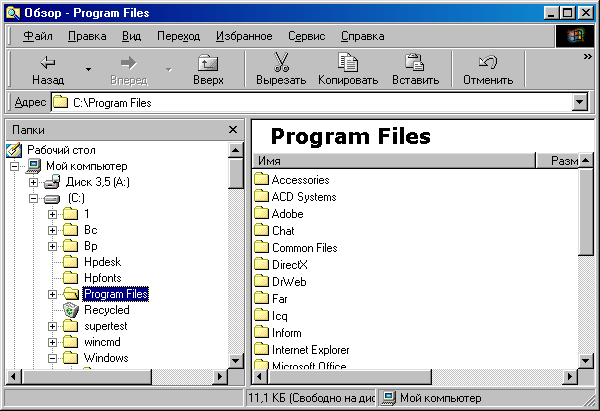Click folder tree scroll down arrow
Screen dimensions: 600x411
coord(236,360)
